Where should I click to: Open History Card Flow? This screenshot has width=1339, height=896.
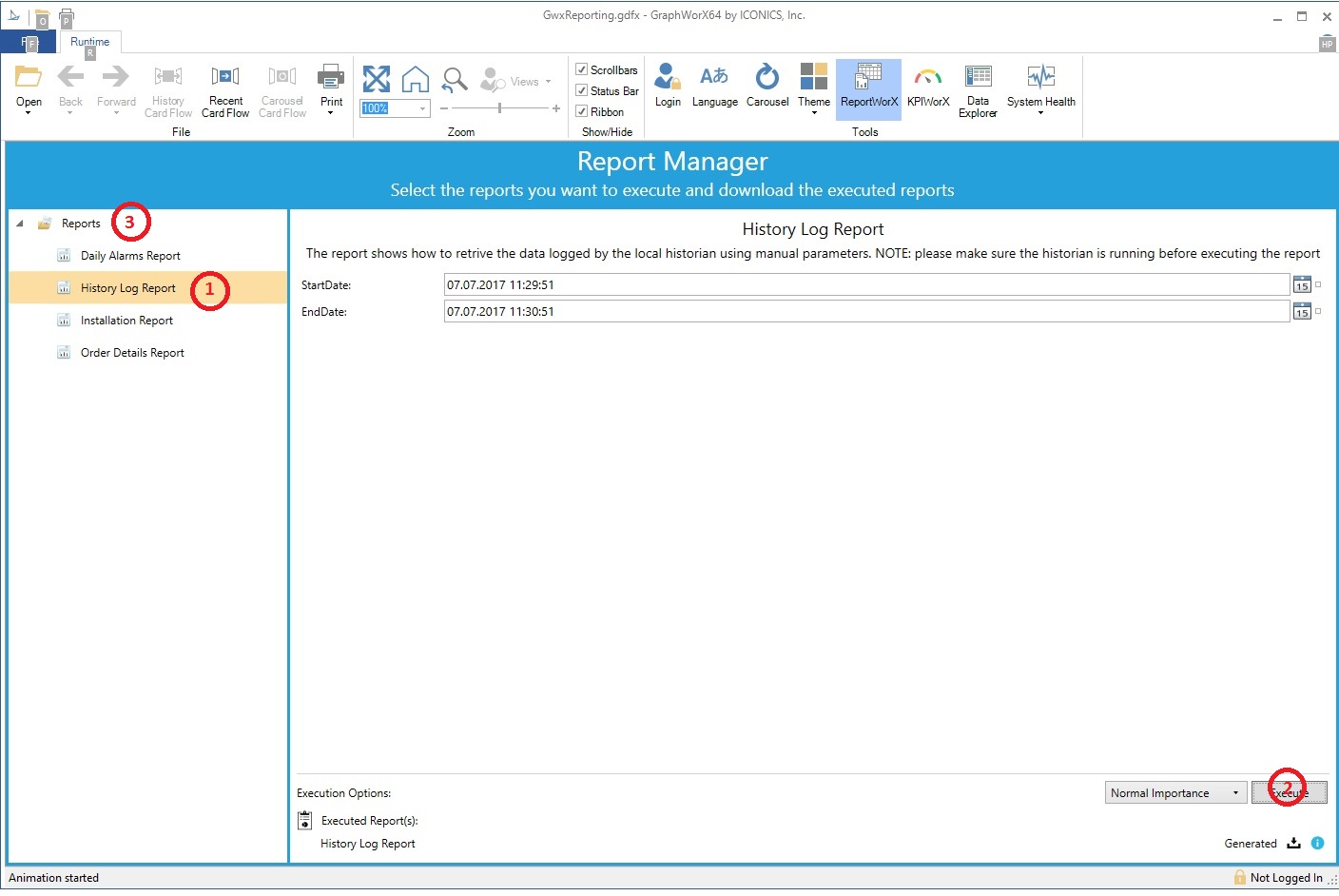(x=168, y=91)
